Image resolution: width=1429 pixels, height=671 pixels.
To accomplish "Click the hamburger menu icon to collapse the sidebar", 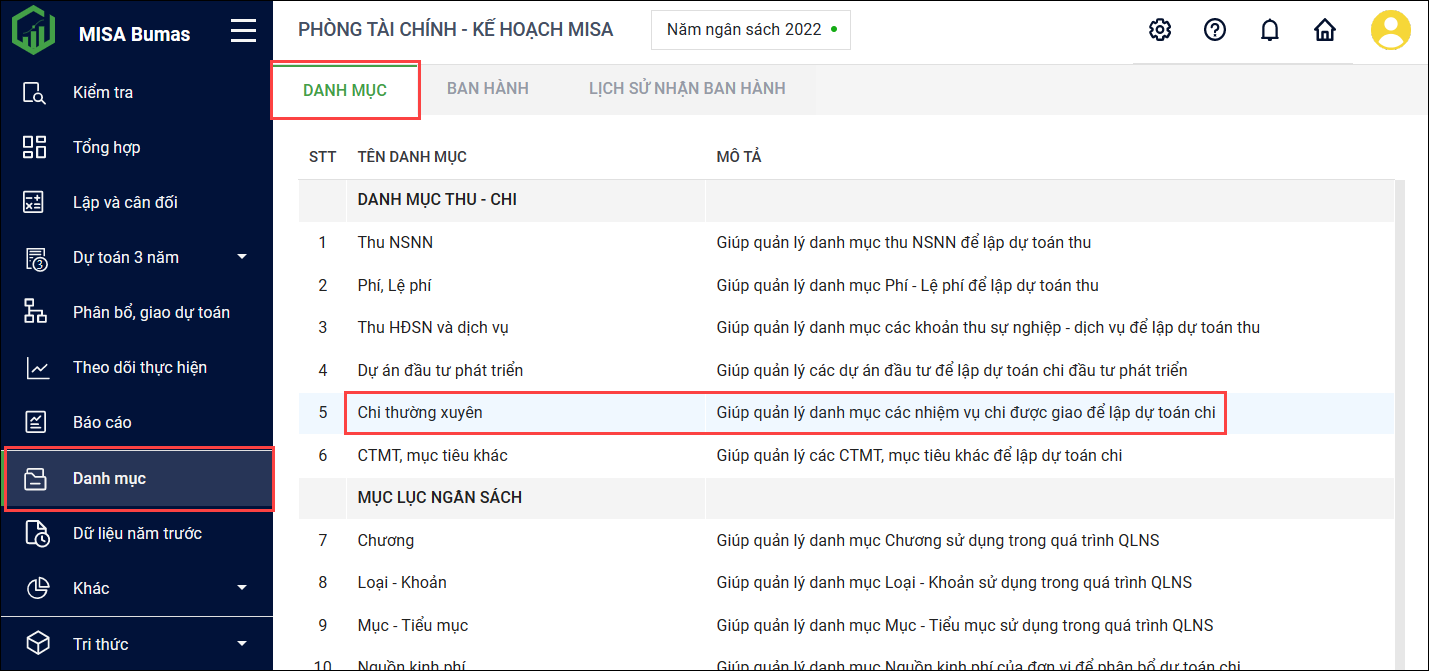I will [243, 31].
